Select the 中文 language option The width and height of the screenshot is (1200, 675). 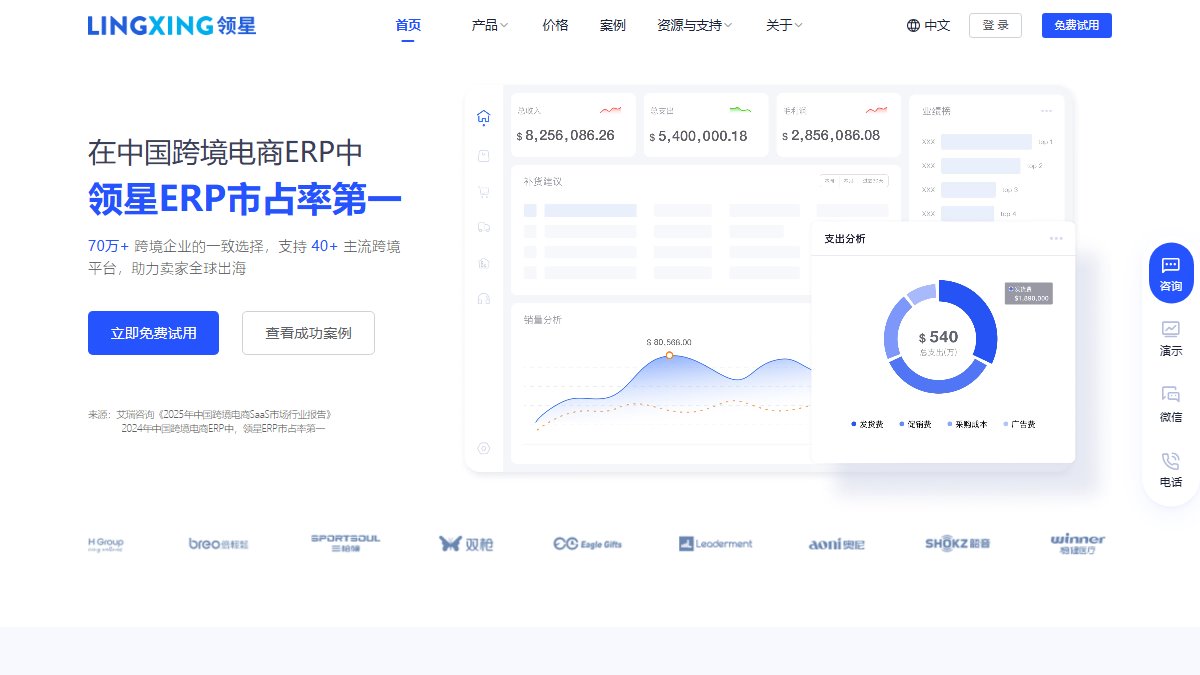pyautogui.click(x=938, y=26)
